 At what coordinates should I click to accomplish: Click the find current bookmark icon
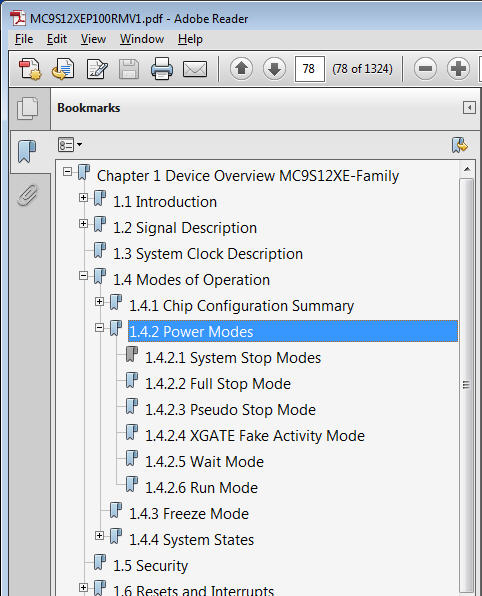point(460,145)
